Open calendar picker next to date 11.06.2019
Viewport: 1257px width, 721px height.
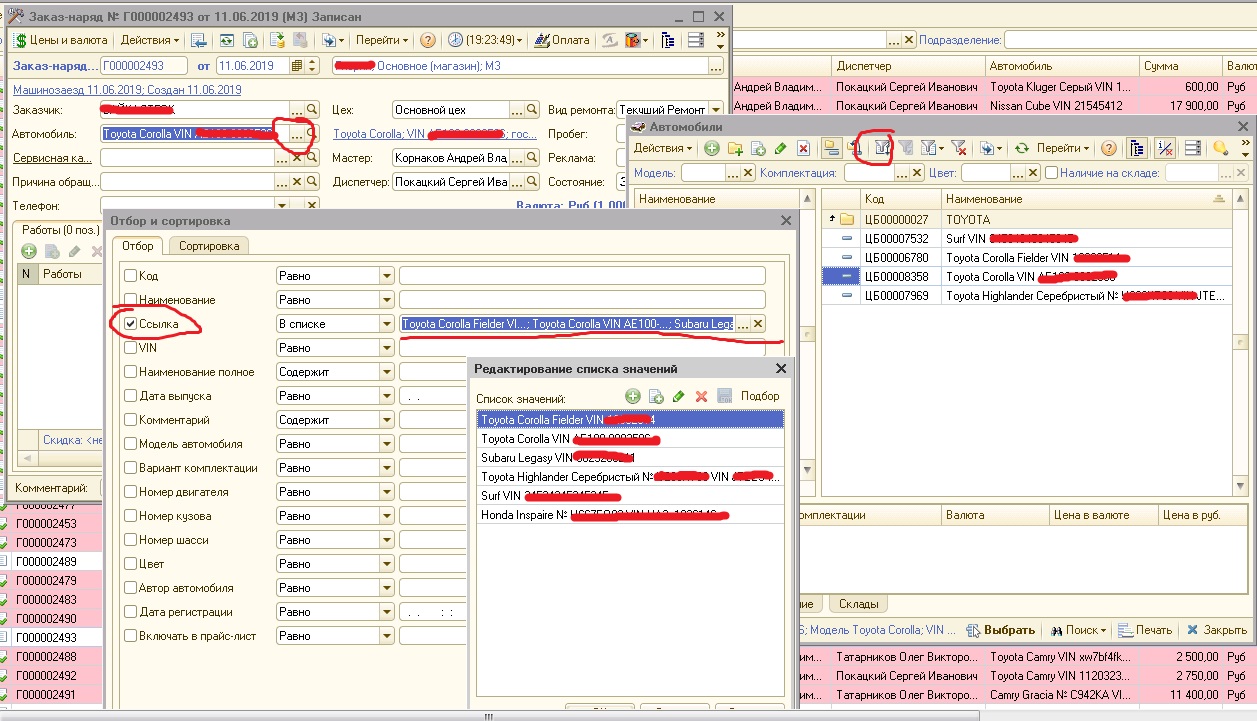pyautogui.click(x=297, y=66)
